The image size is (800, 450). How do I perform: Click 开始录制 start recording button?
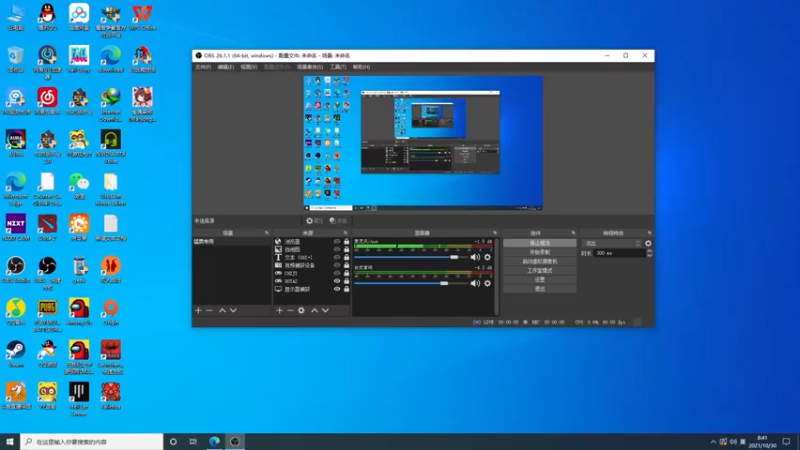click(x=540, y=252)
